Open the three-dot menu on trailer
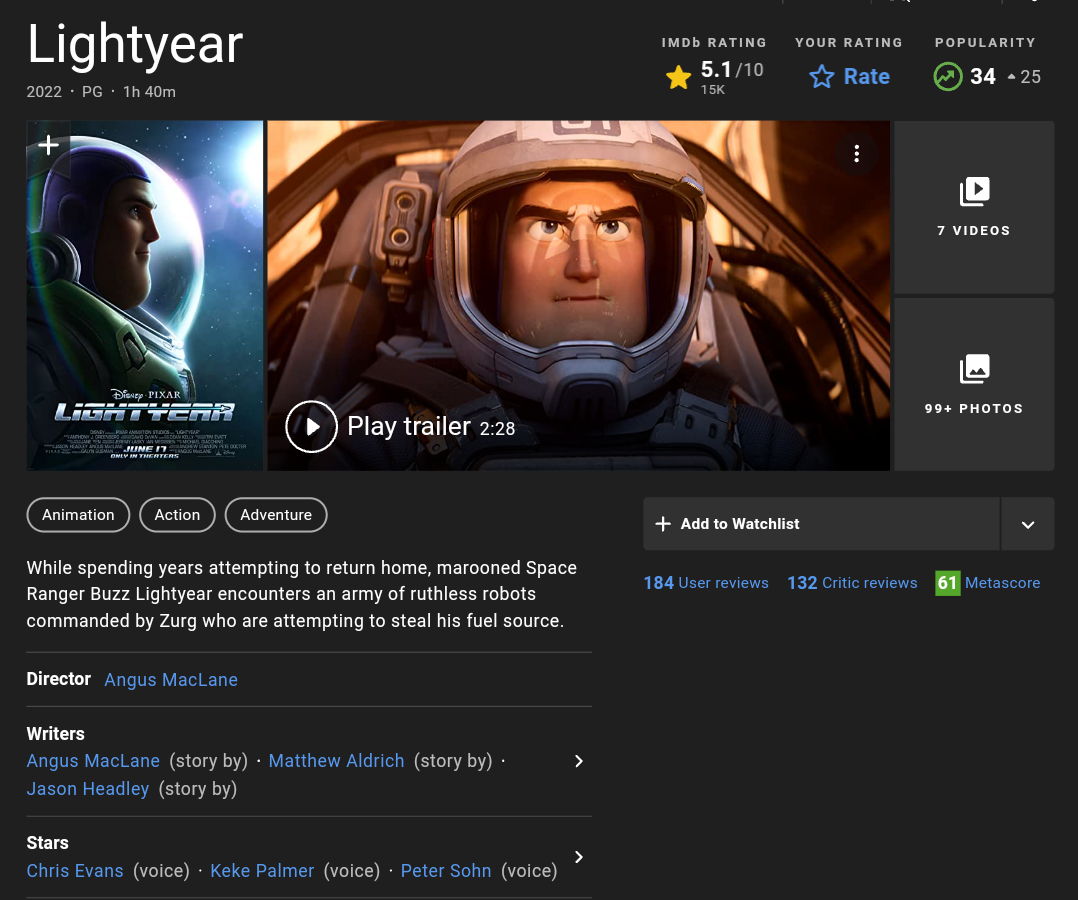Image resolution: width=1078 pixels, height=900 pixels. (856, 153)
